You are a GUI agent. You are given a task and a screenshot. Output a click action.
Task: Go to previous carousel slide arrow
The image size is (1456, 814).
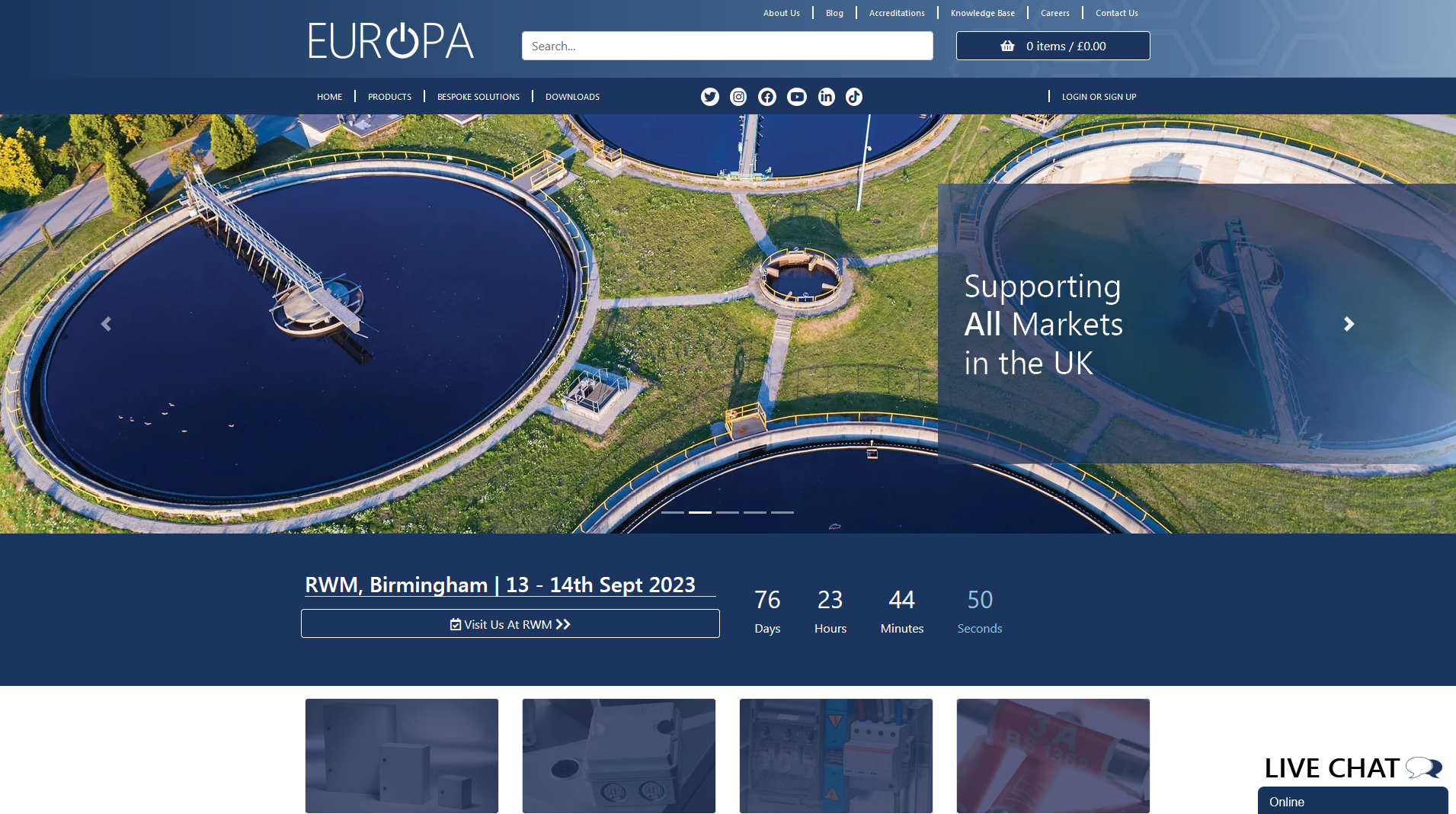click(x=106, y=324)
